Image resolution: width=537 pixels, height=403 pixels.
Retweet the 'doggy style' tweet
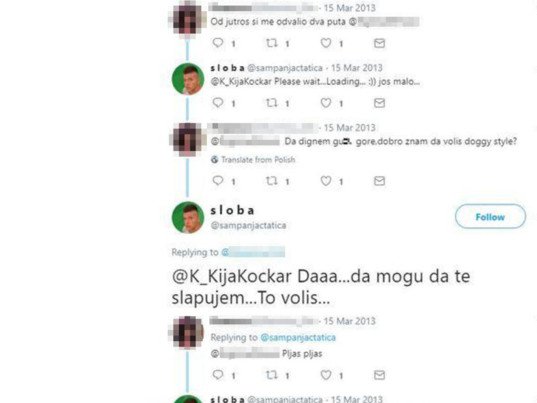click(272, 181)
